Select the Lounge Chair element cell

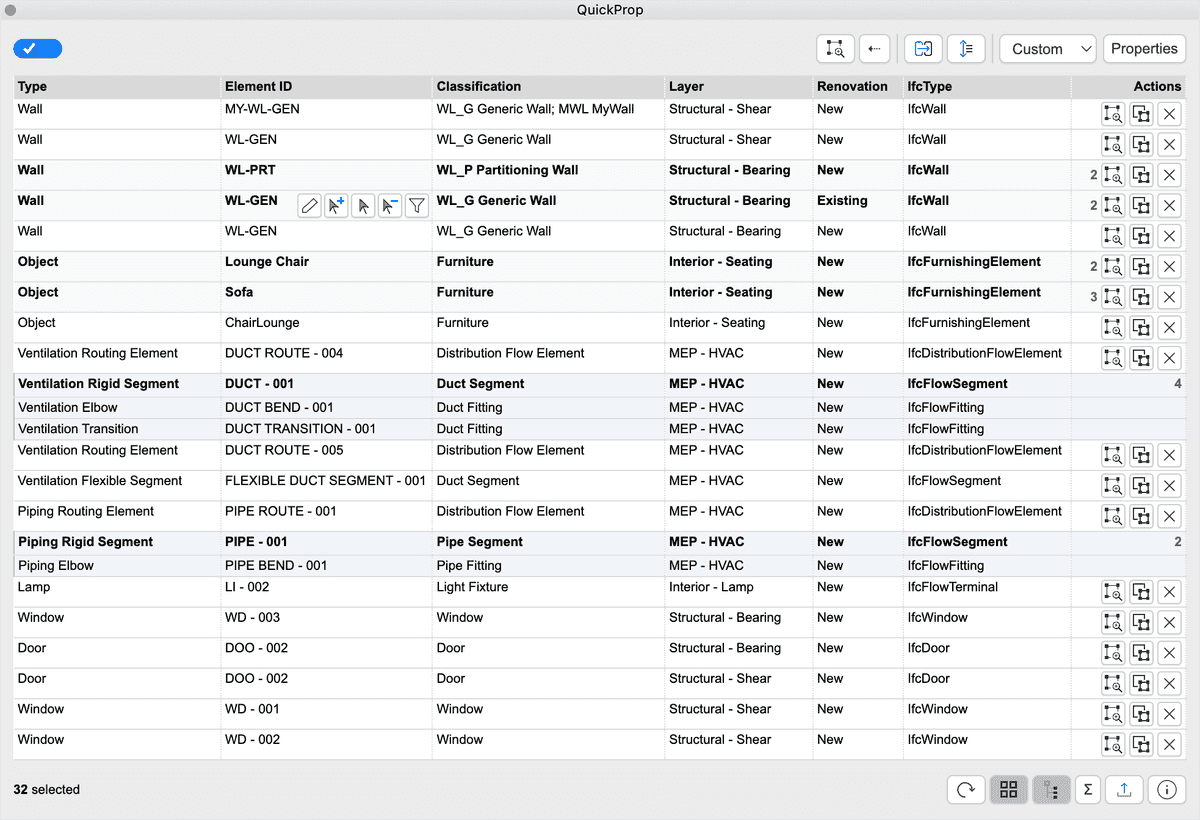click(267, 262)
